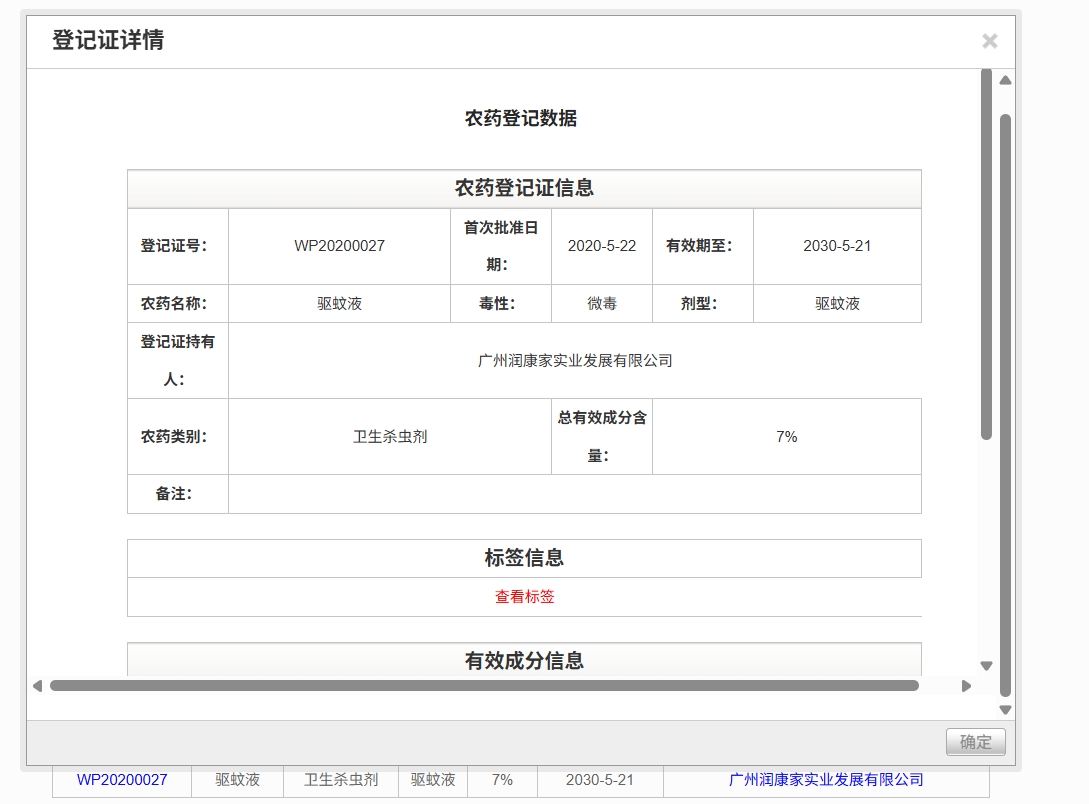Select the toxicity value 微毒
1089x804 pixels.
[601, 303]
